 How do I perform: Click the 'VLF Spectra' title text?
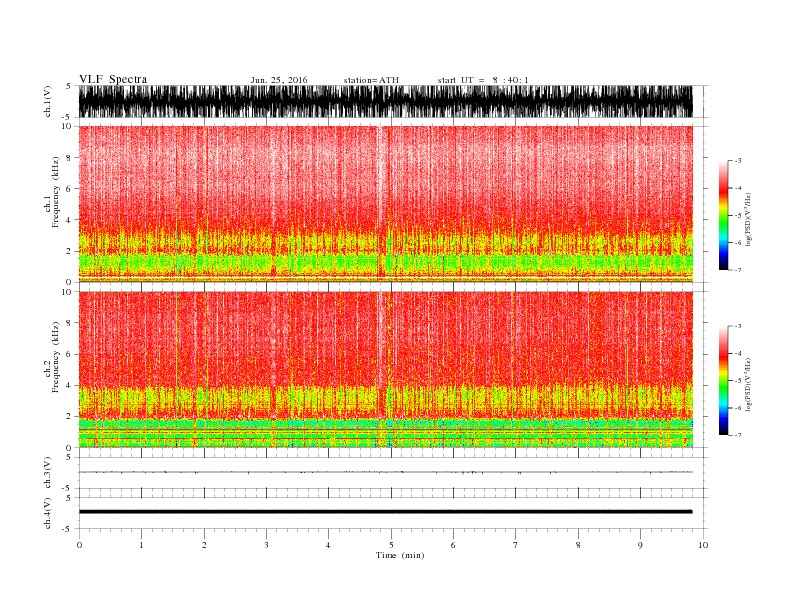(113, 79)
